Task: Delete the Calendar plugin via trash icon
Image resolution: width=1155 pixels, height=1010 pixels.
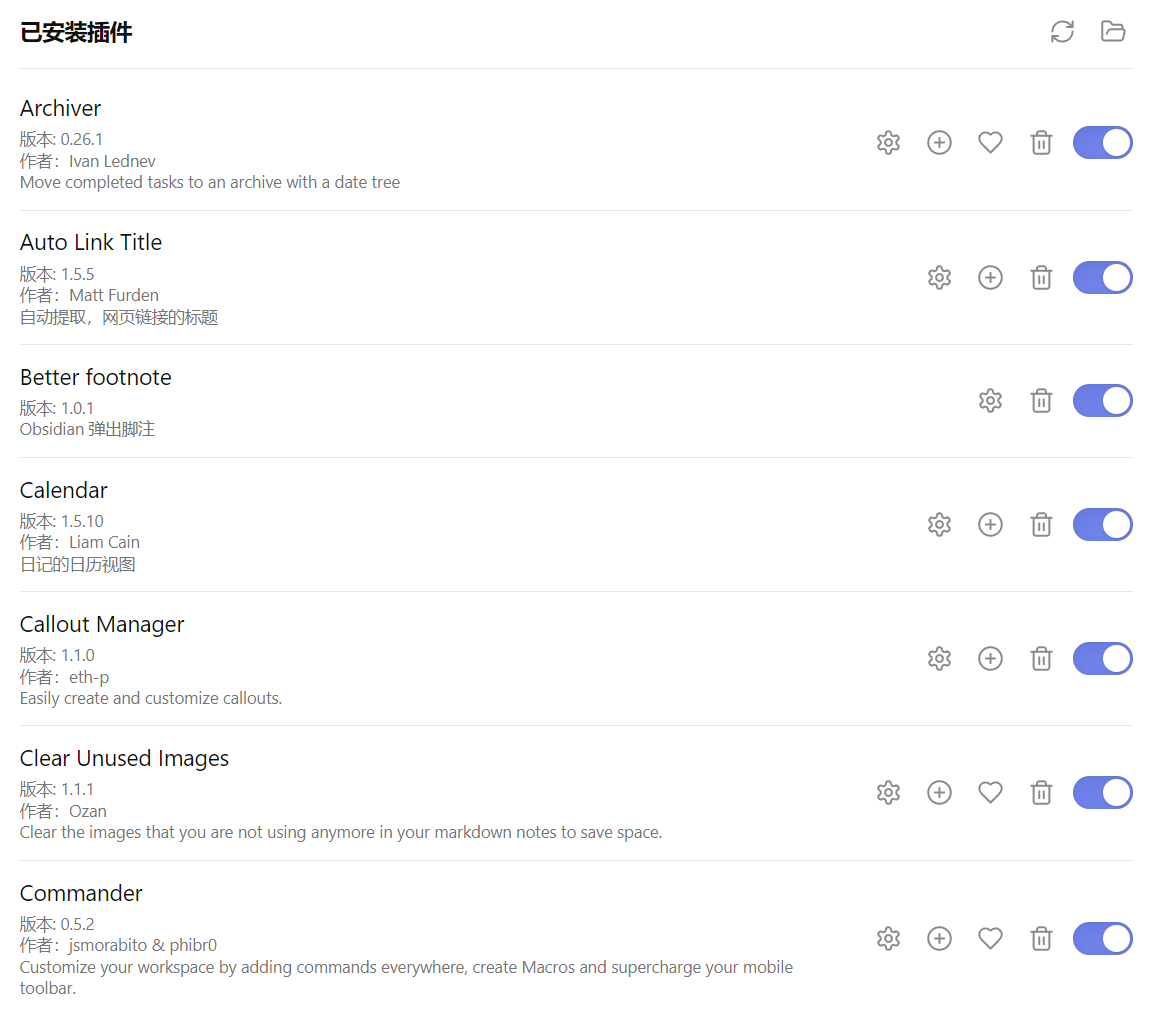Action: 1041,525
